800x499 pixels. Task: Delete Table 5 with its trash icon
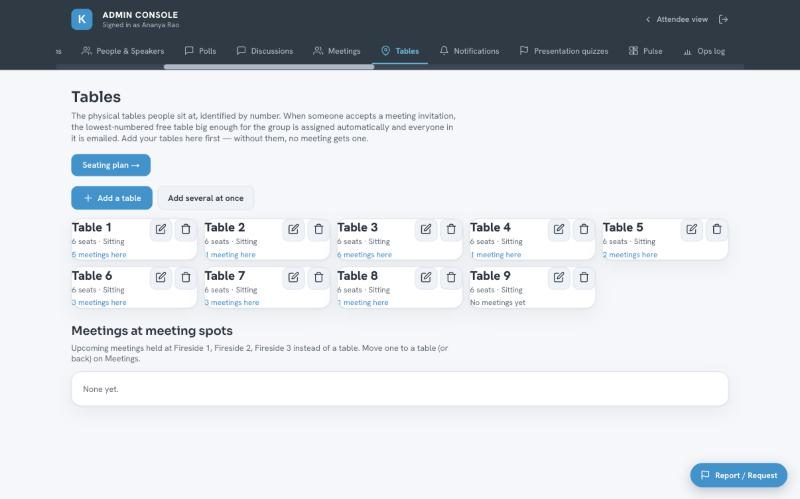coord(716,229)
